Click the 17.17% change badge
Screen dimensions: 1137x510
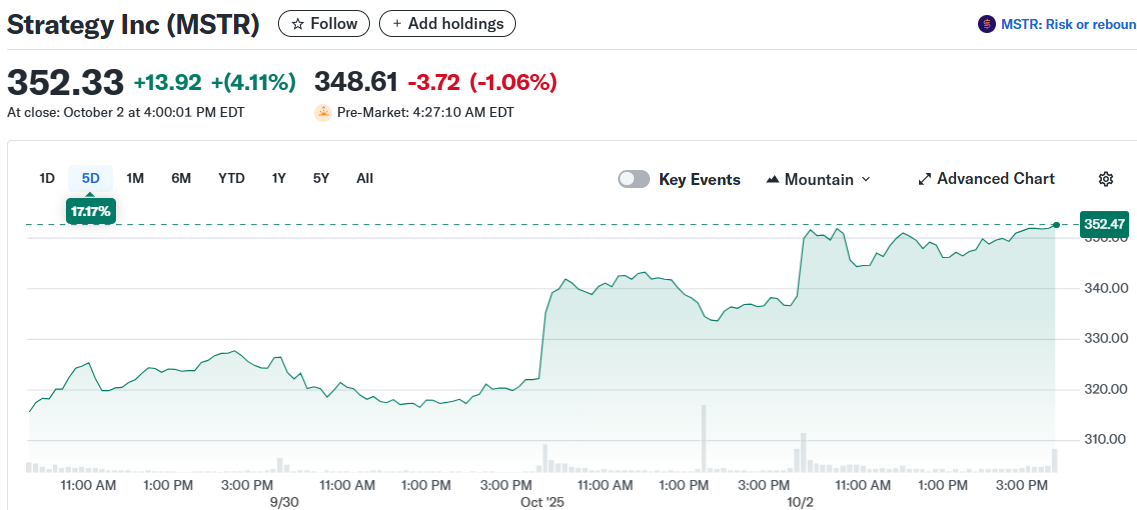pos(91,211)
